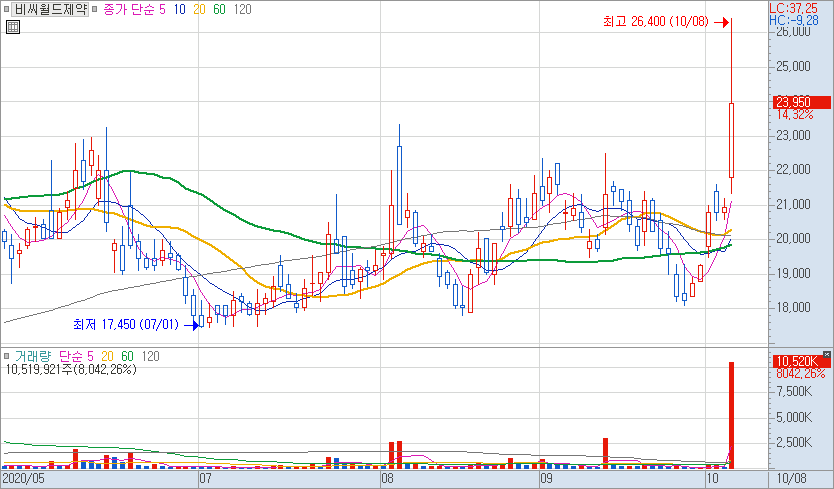Screen dimensions: 834x489
Task: Click the 21,000 price axis label
Action: click(x=794, y=204)
